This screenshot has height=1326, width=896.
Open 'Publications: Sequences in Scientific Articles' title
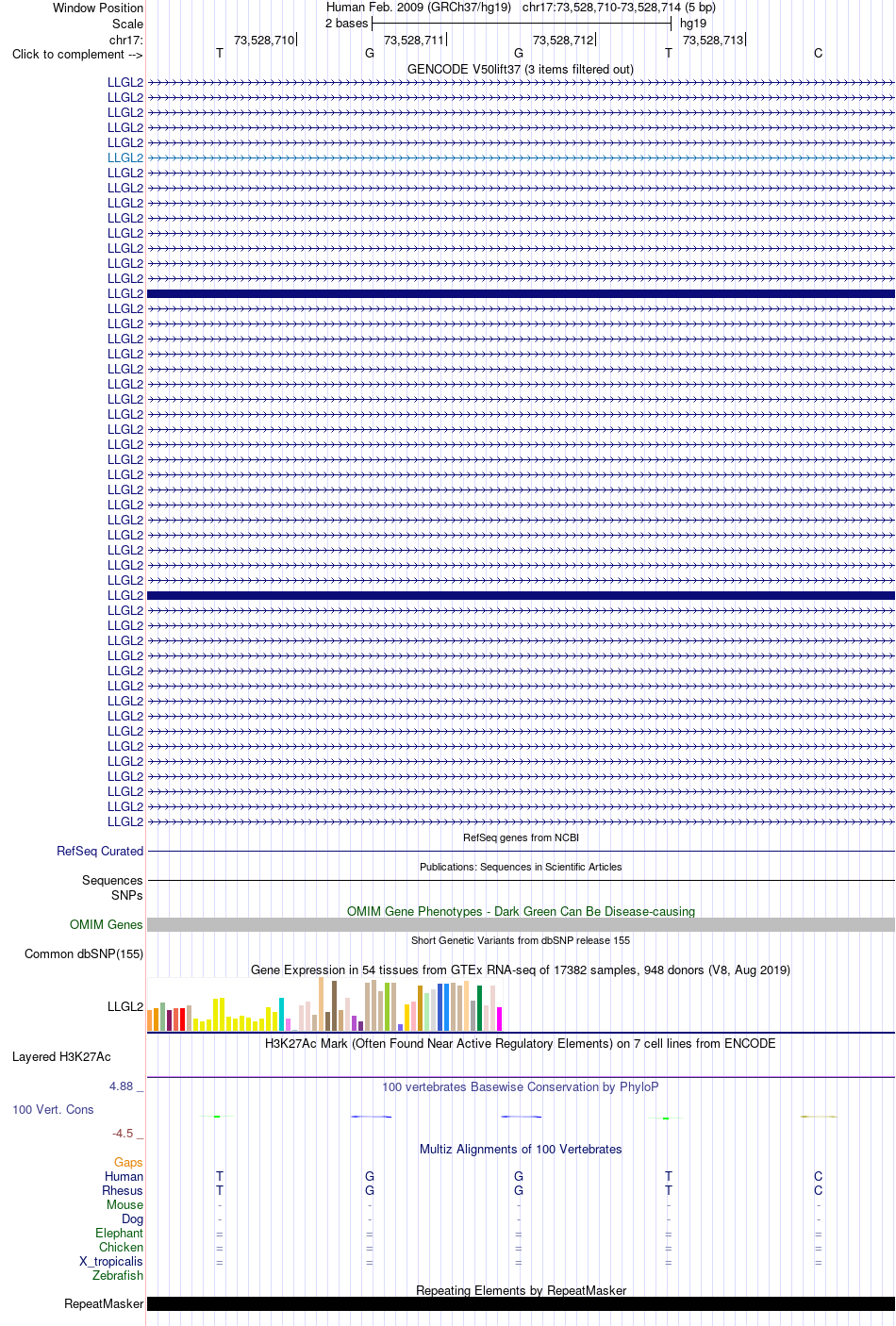coord(521,867)
